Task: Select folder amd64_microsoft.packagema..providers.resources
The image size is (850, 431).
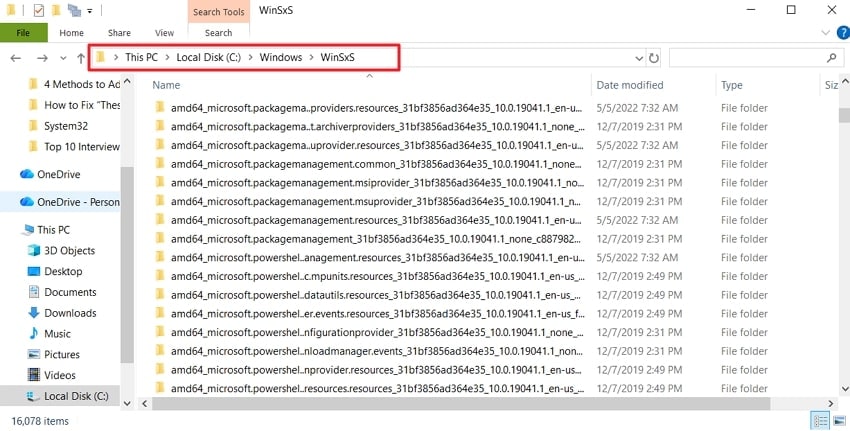Action: (x=369, y=108)
